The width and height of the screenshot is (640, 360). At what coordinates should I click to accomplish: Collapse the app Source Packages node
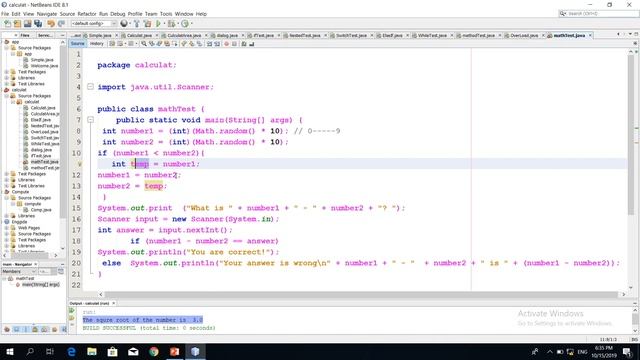pyautogui.click(x=7, y=48)
